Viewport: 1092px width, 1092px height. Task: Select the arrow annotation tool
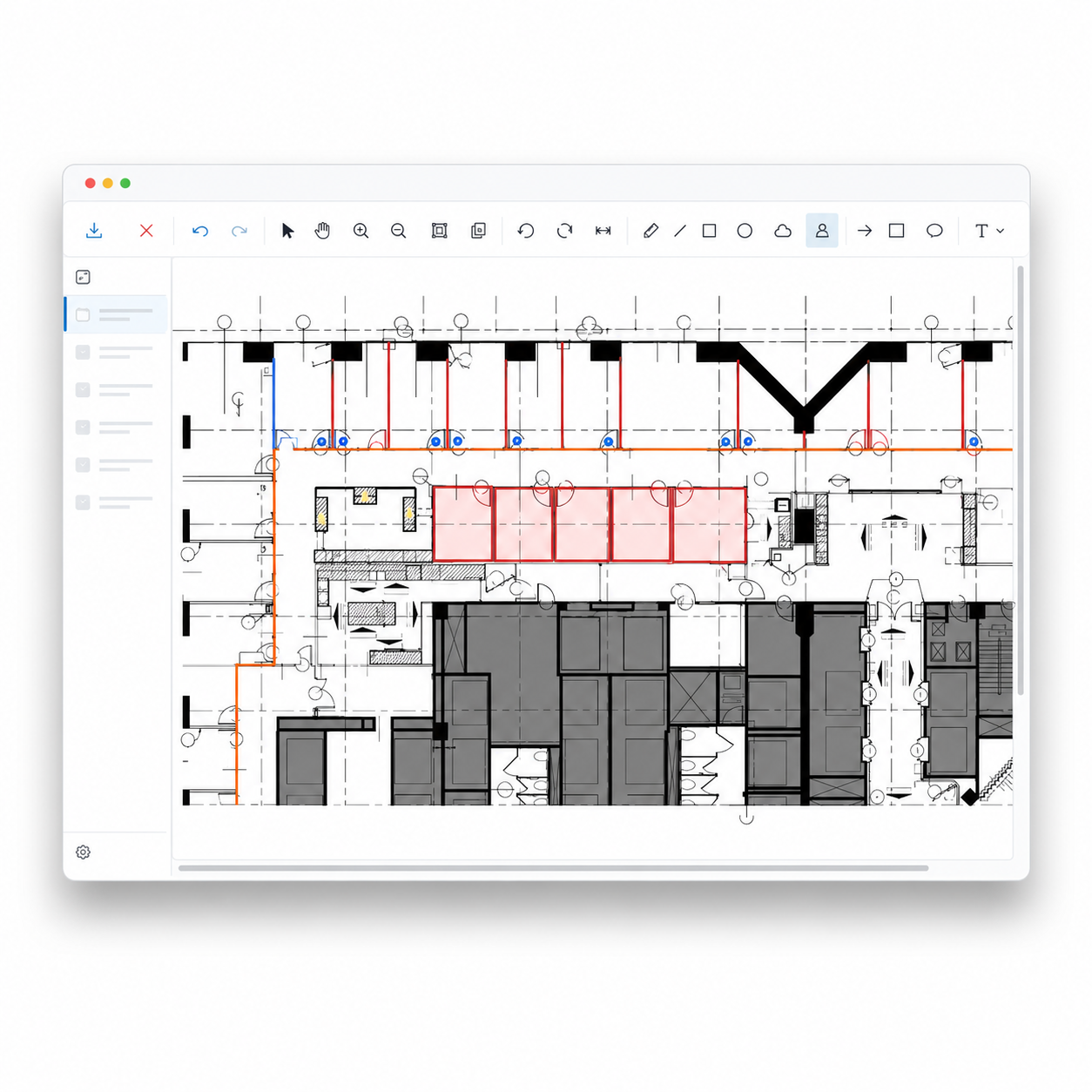coord(865,231)
